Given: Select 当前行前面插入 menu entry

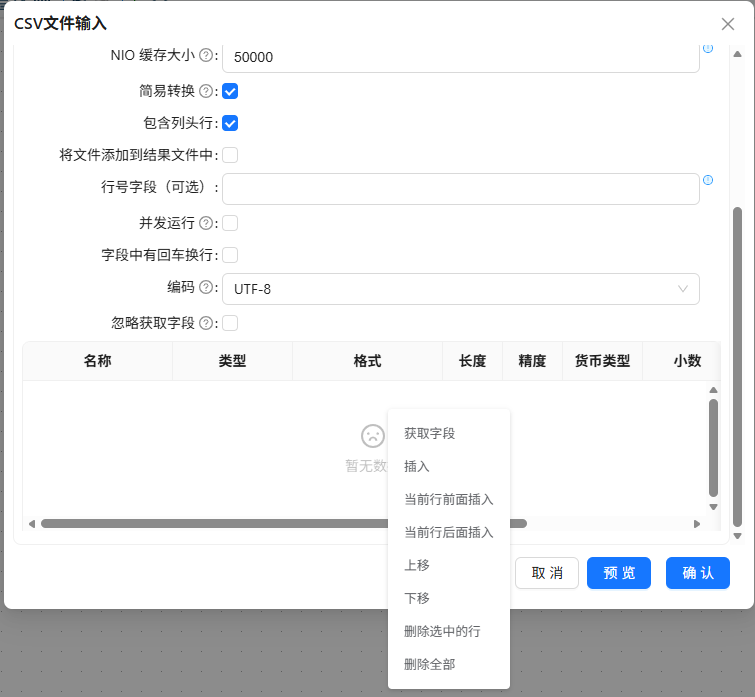Looking at the screenshot, I should tap(449, 499).
